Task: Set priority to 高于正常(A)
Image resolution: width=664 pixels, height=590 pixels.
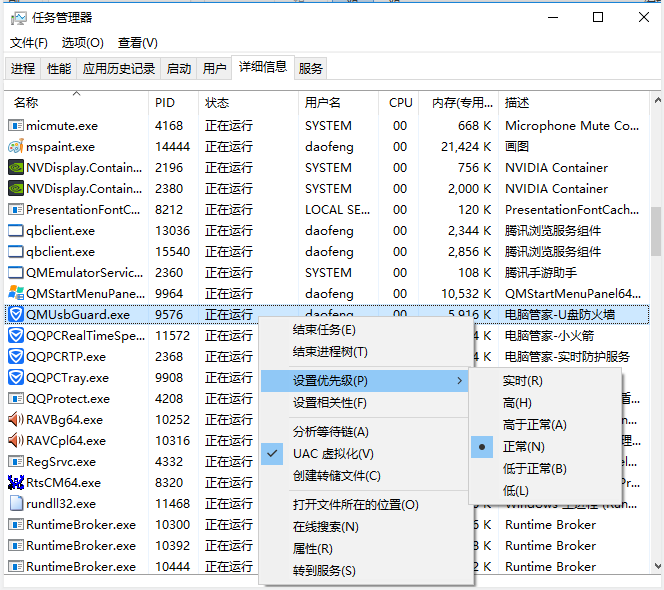Action: [545, 425]
